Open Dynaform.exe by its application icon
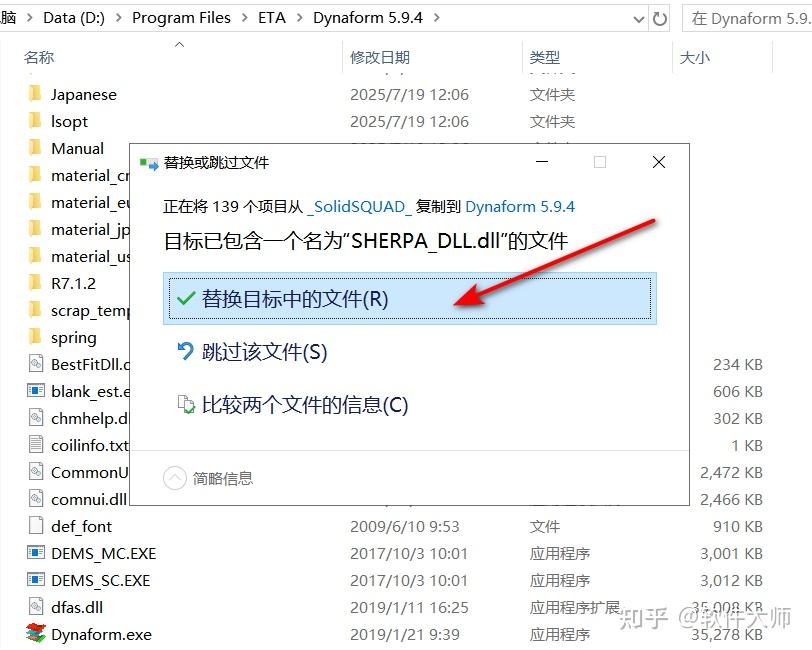The image size is (812, 650). [x=34, y=634]
